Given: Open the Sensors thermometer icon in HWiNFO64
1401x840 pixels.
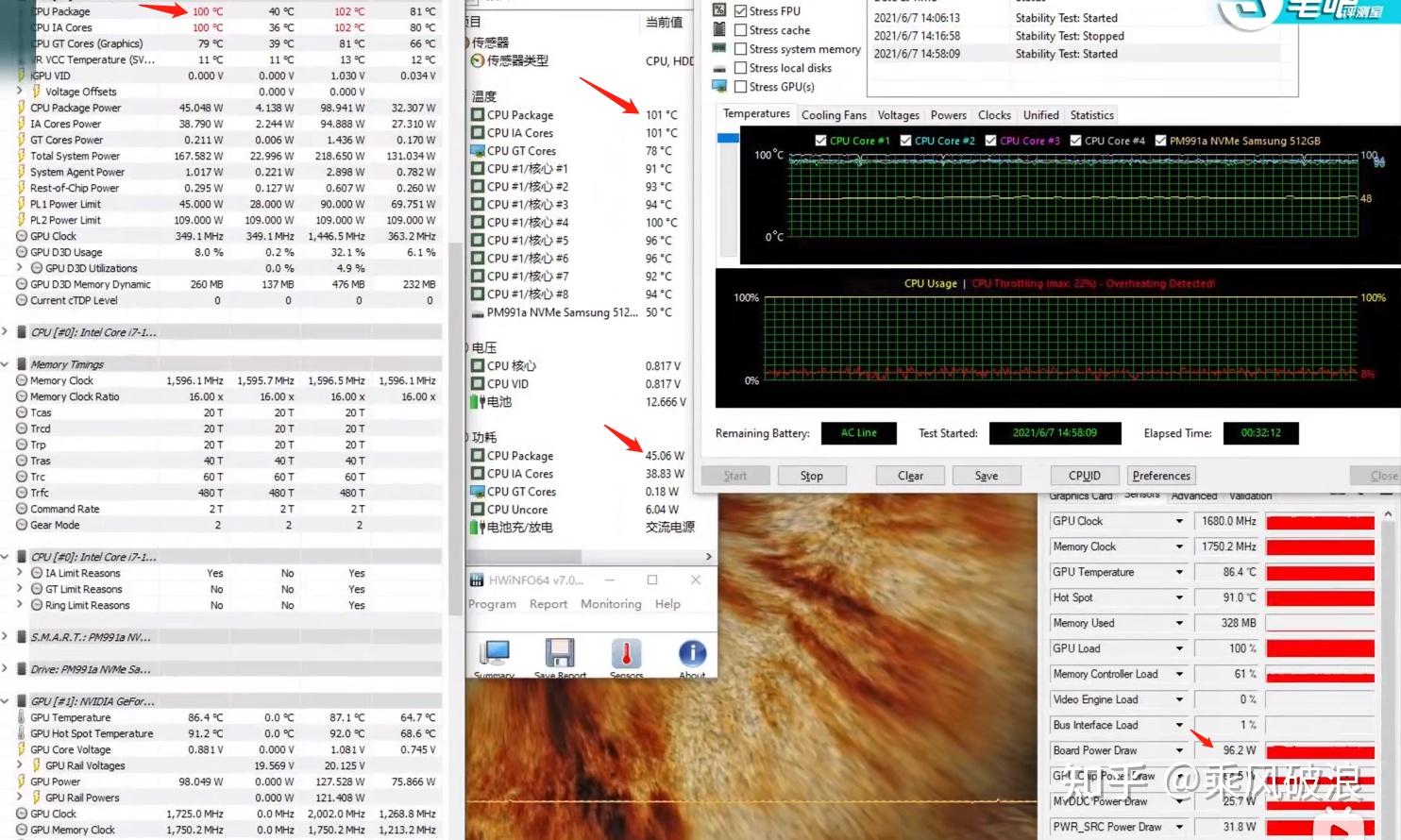Looking at the screenshot, I should click(x=626, y=654).
